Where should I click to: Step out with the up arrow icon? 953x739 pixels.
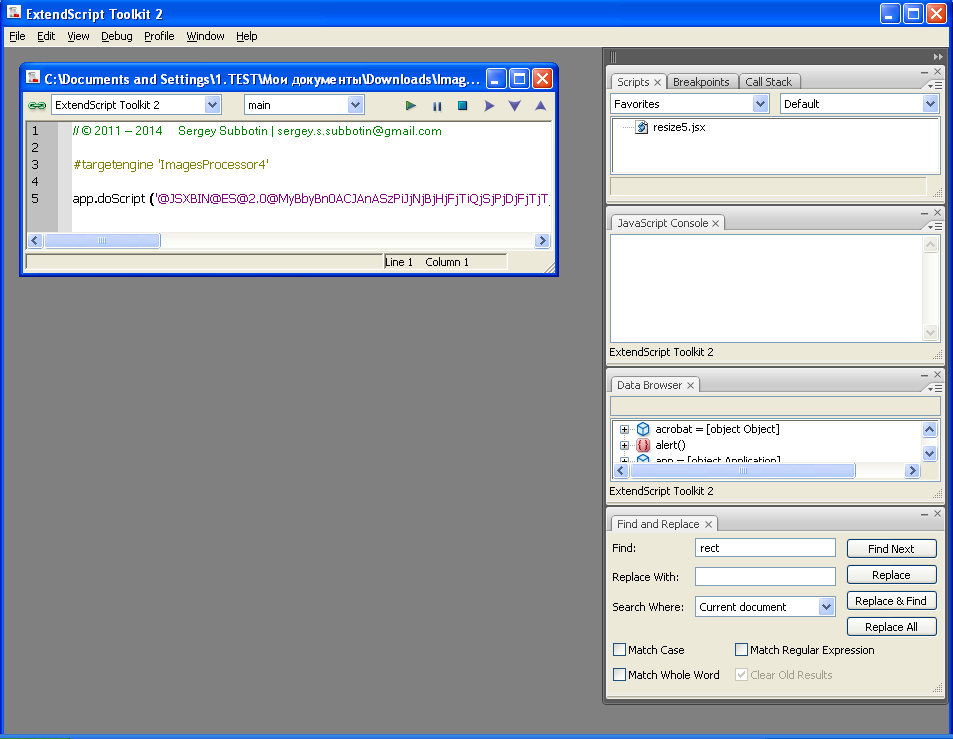click(x=540, y=106)
